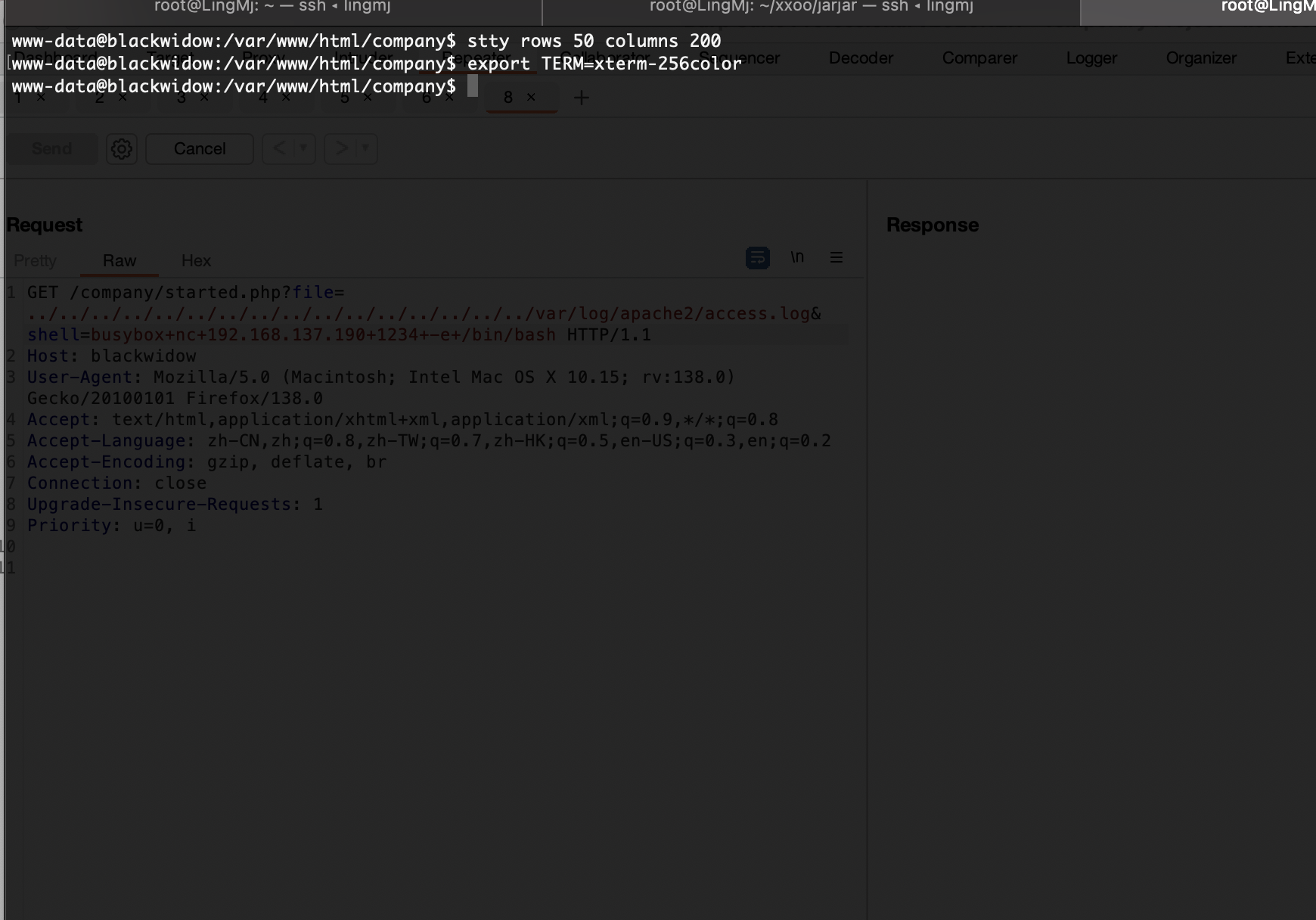1316x920 pixels.
Task: Open the back-history dropdown arrow
Action: (x=303, y=148)
